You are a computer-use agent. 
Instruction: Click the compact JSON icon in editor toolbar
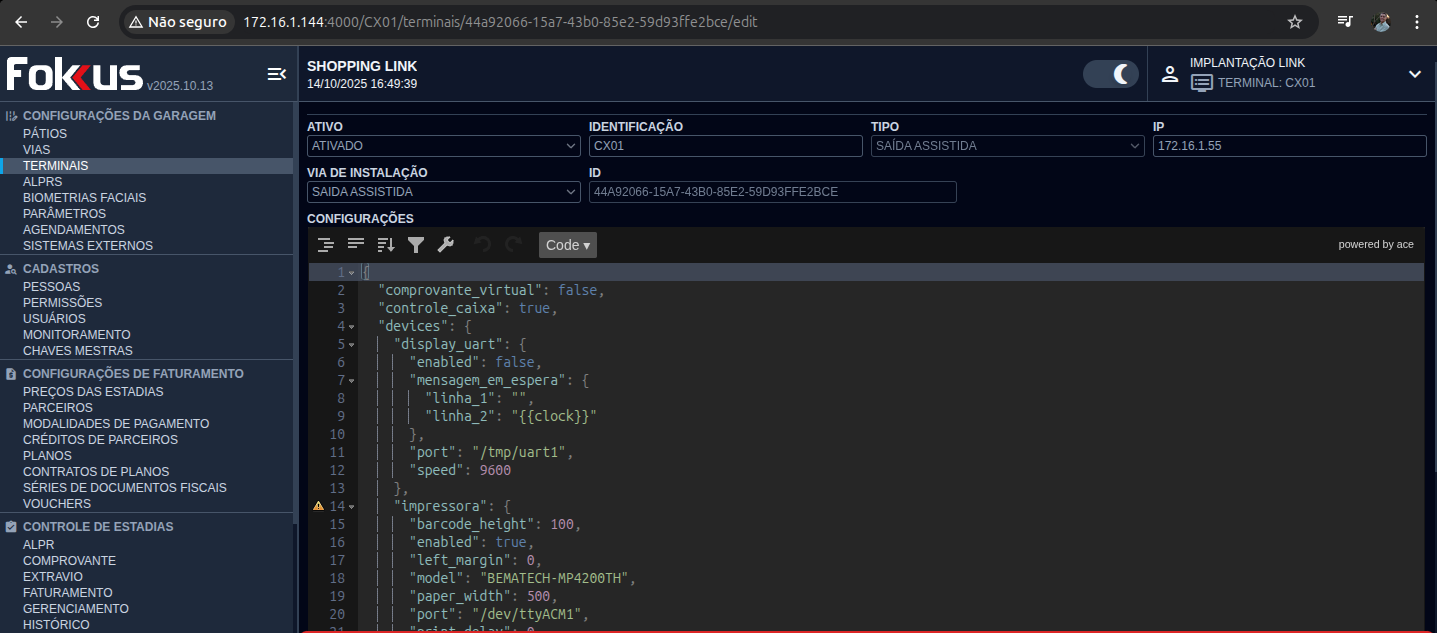click(356, 245)
